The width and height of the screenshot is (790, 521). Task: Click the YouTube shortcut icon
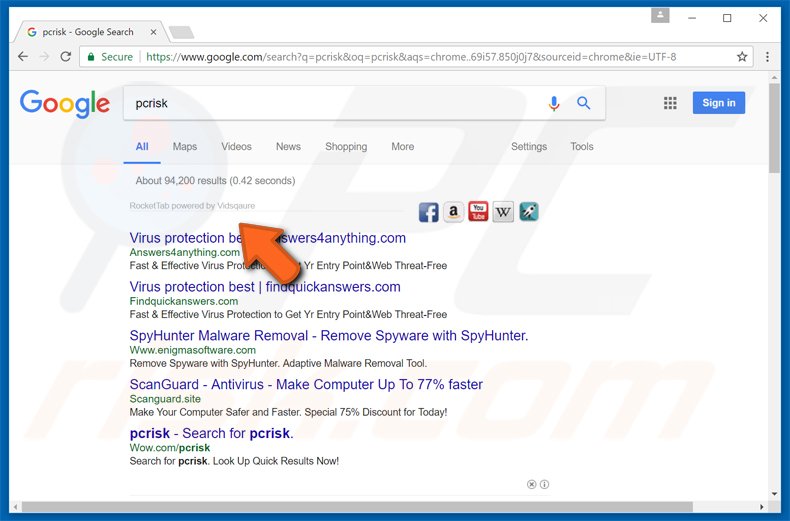pos(478,212)
